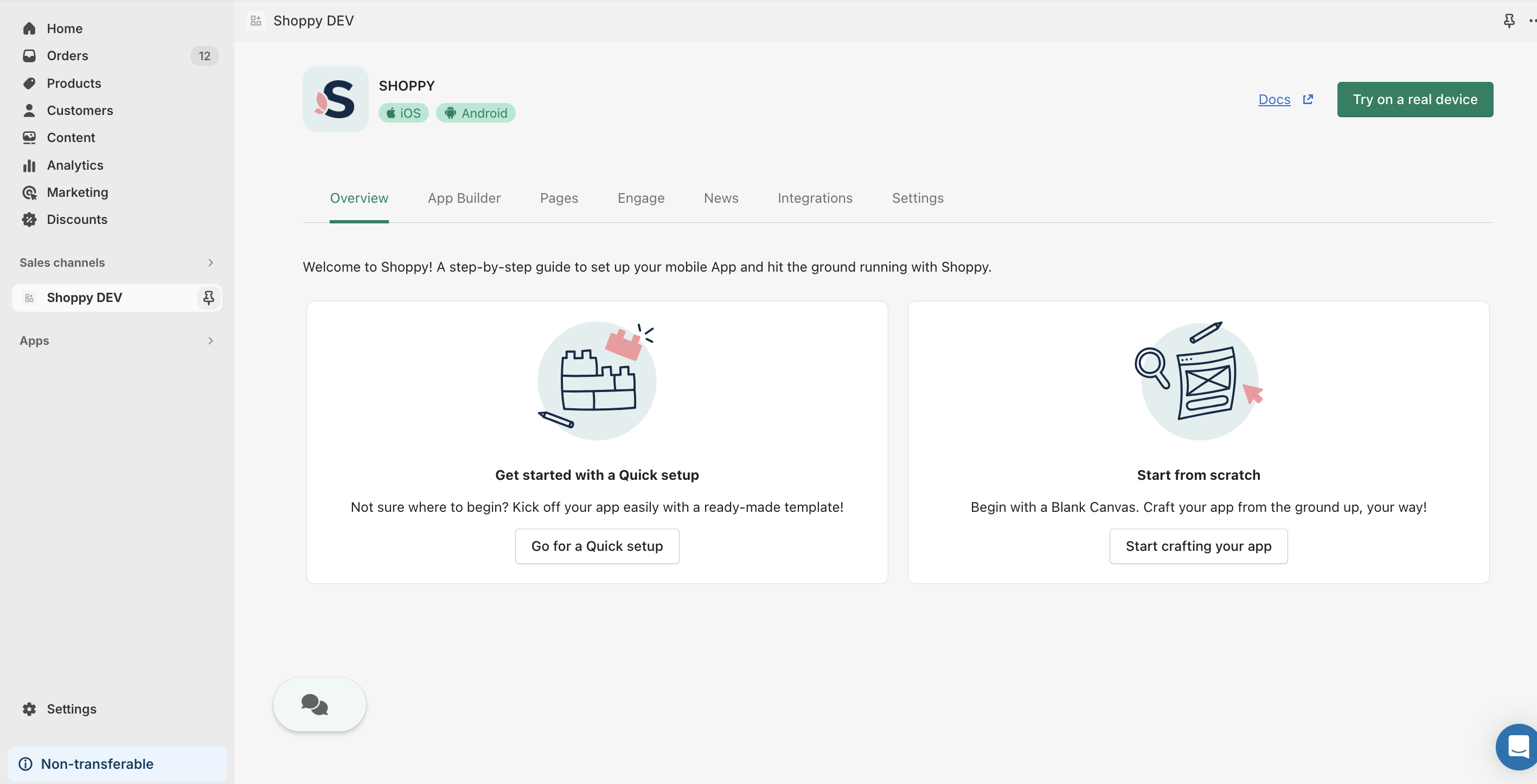
Task: Expand the Sales channels section
Action: [210, 262]
